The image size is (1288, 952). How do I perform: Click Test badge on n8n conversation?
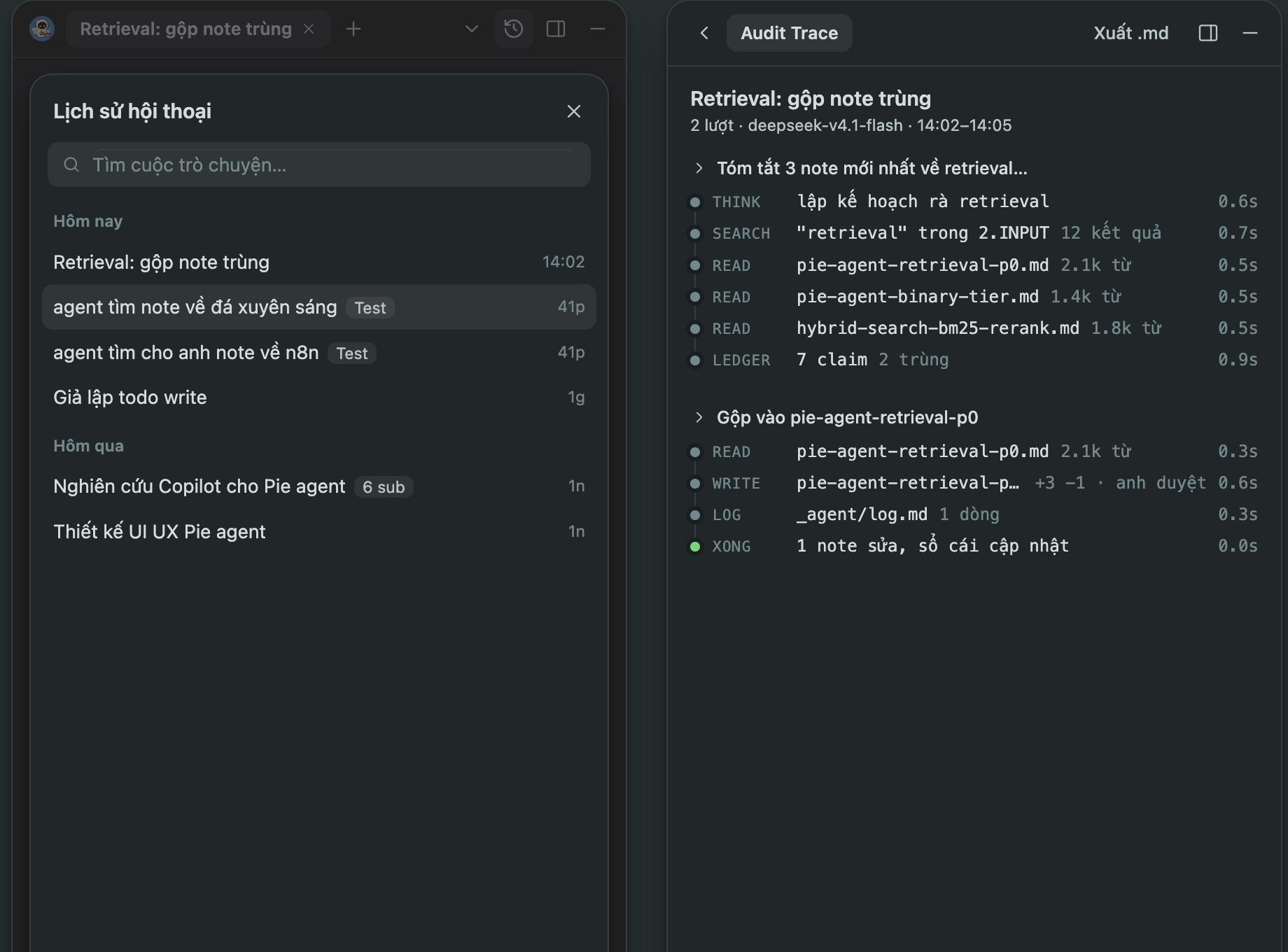point(352,353)
